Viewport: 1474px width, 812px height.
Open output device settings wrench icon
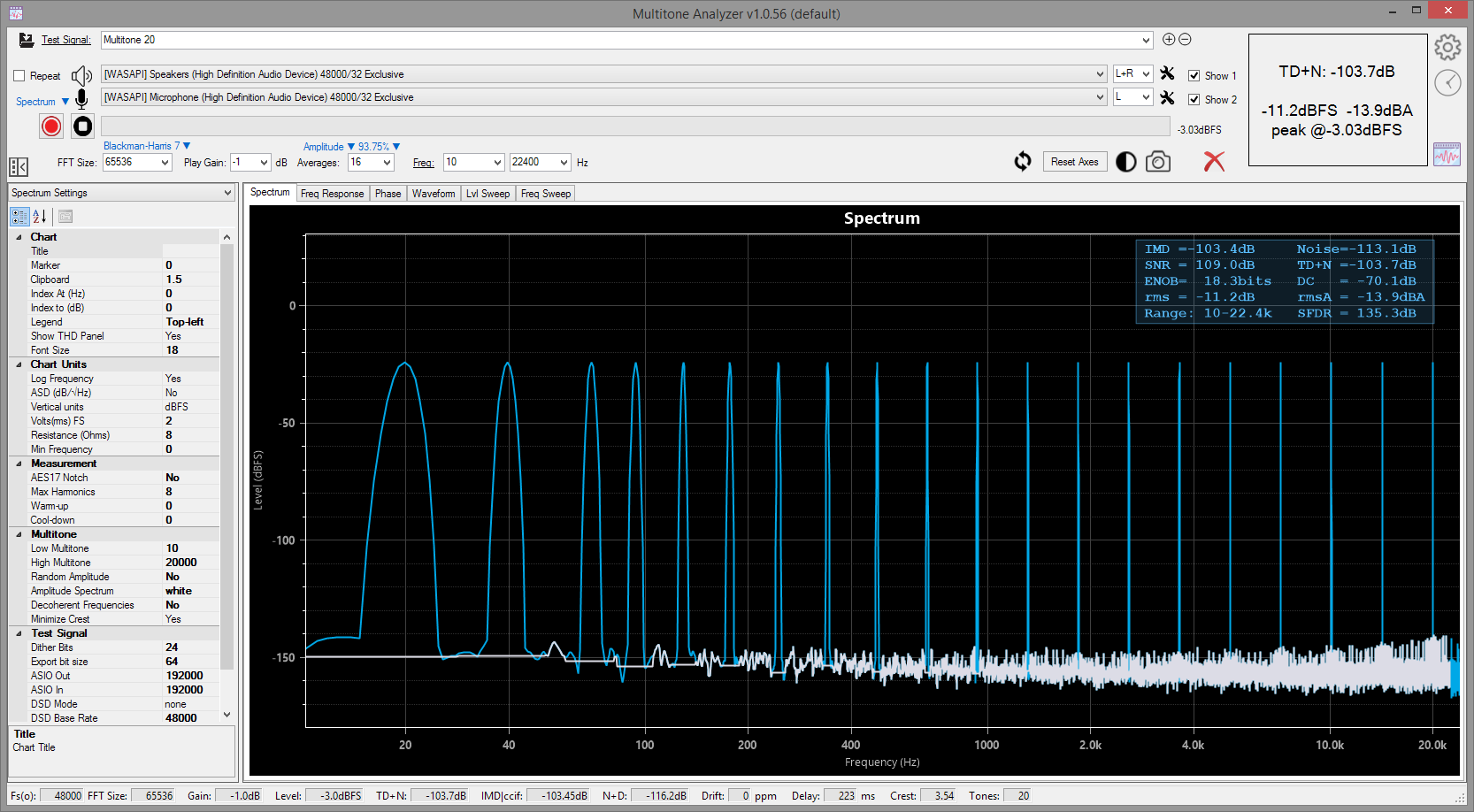1168,74
